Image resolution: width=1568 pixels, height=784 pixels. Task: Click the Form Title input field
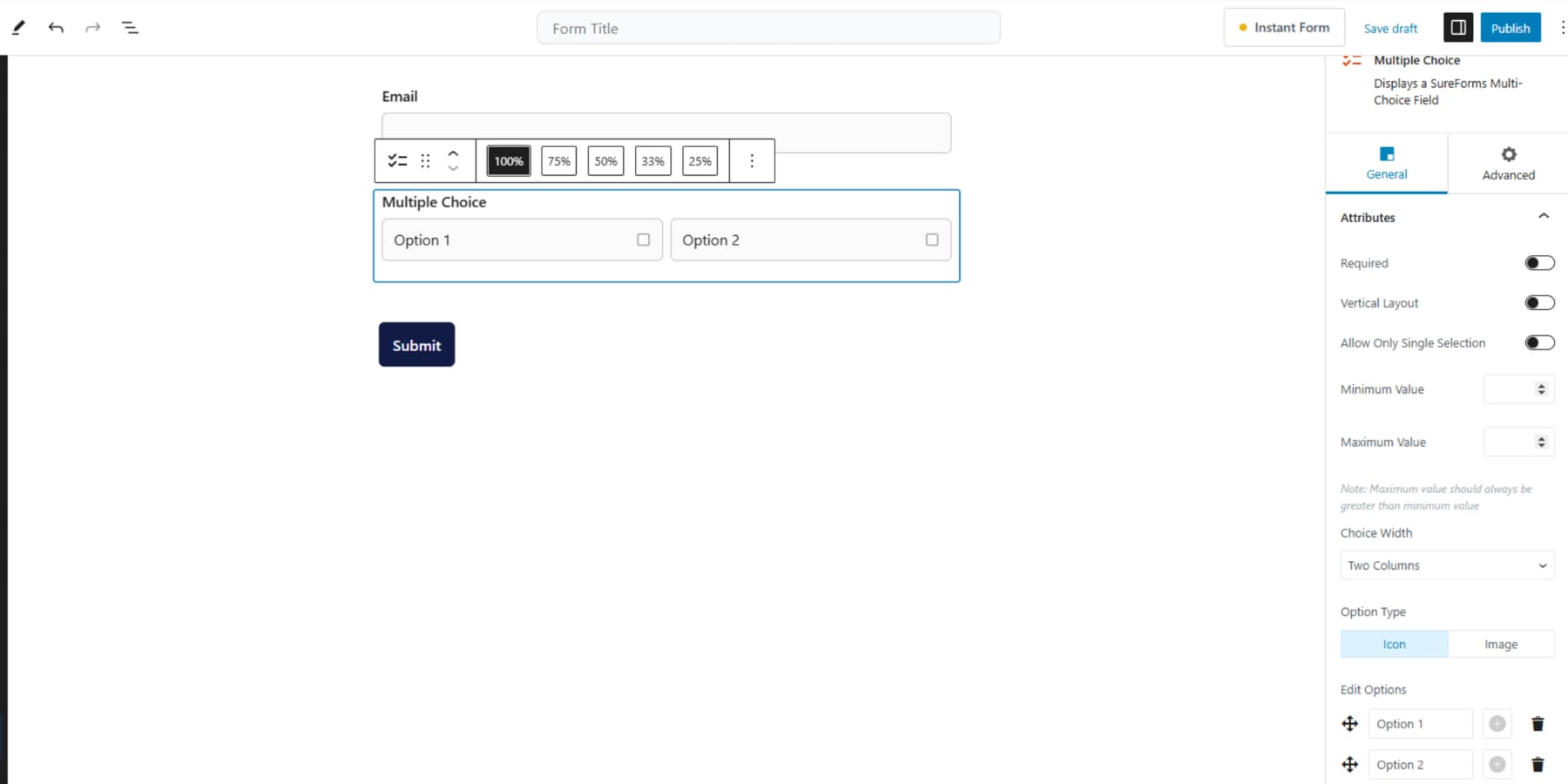(x=769, y=27)
